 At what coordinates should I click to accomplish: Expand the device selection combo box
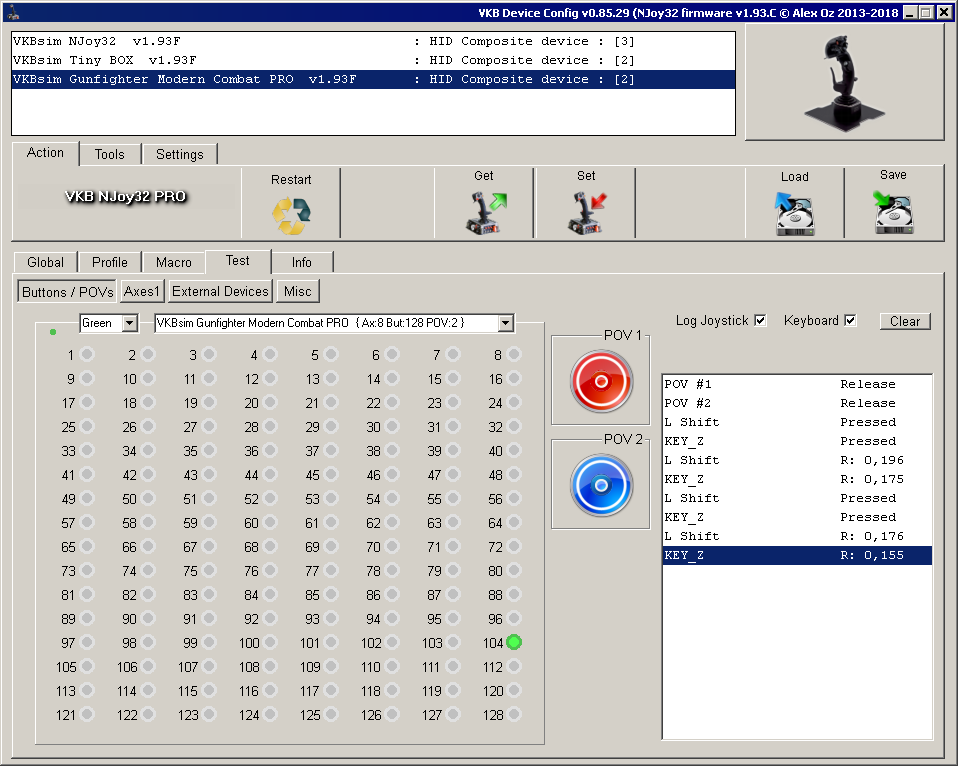505,323
